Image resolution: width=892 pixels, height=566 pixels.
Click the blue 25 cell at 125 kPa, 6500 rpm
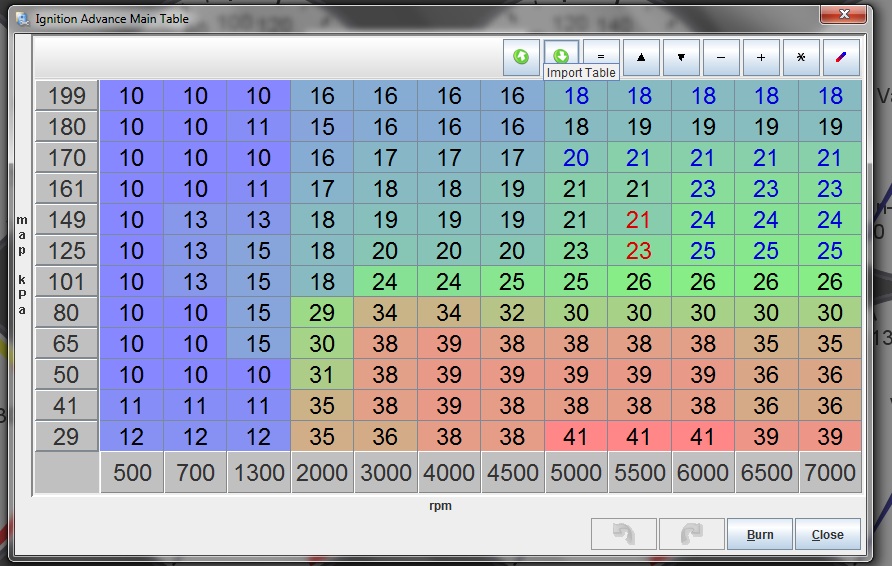[767, 250]
